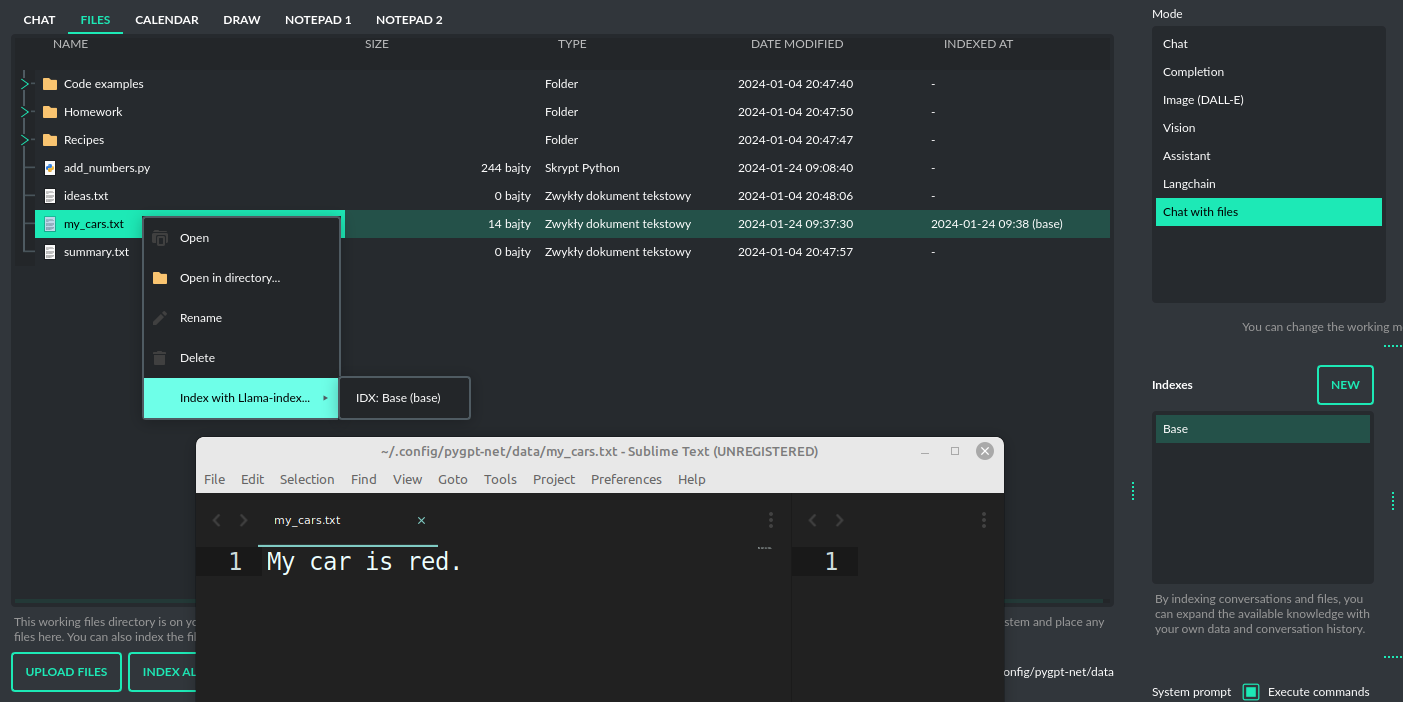The image size is (1403, 702).
Task: Click the text file icon beside ideas.txt
Action: coord(50,196)
